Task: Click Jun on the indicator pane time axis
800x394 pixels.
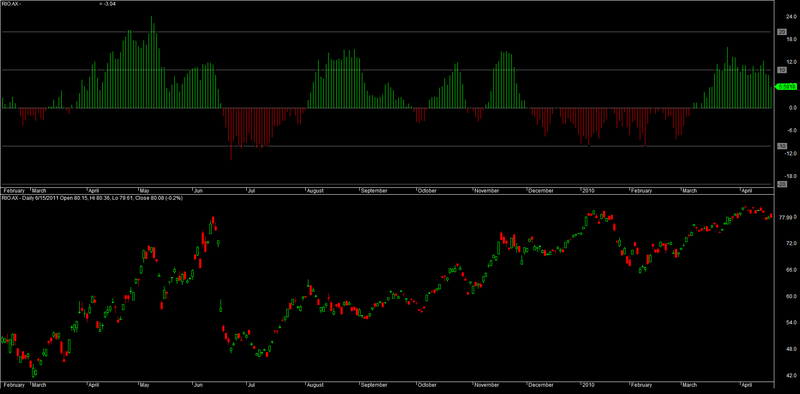Action: (x=199, y=190)
